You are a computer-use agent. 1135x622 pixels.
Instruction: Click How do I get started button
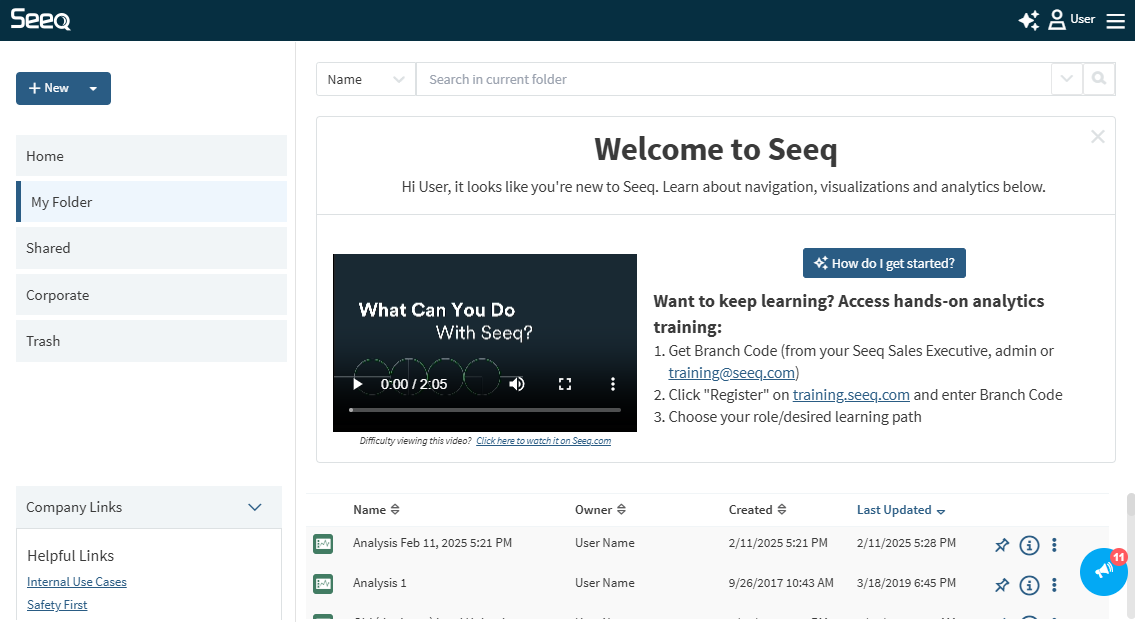pos(884,263)
